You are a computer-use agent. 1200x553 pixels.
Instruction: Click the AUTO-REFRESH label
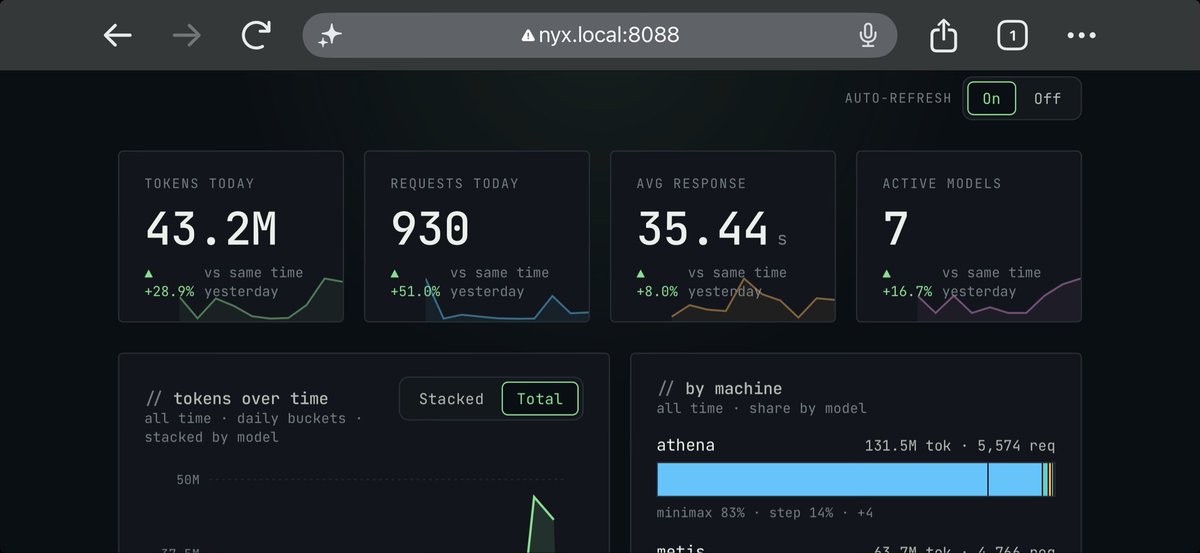coord(898,98)
